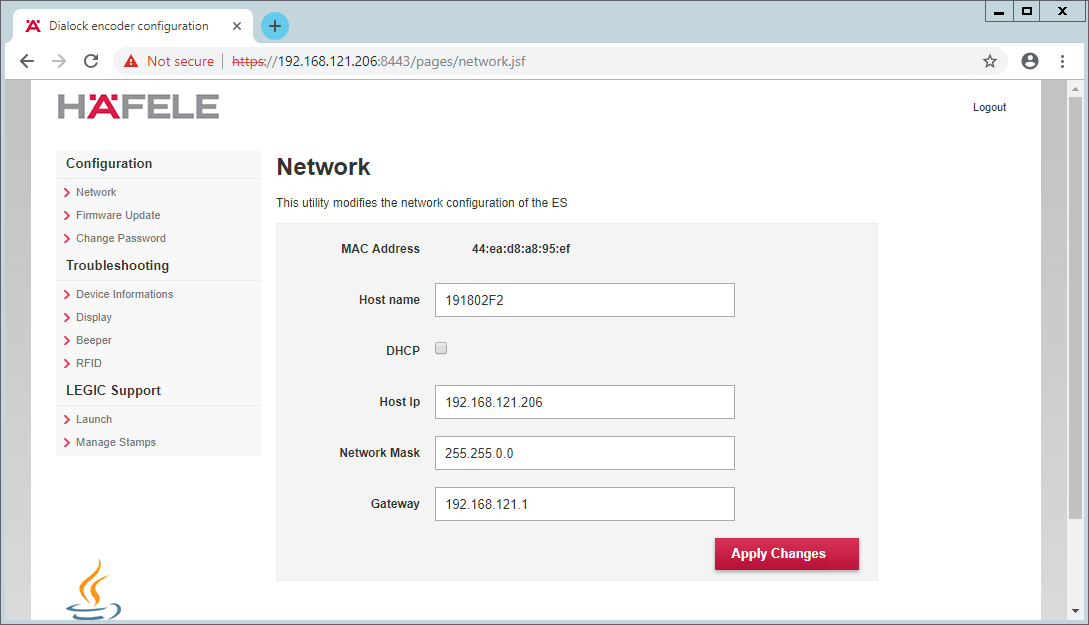Viewport: 1089px width, 625px height.
Task: Go back to the previous page
Action: (27, 61)
